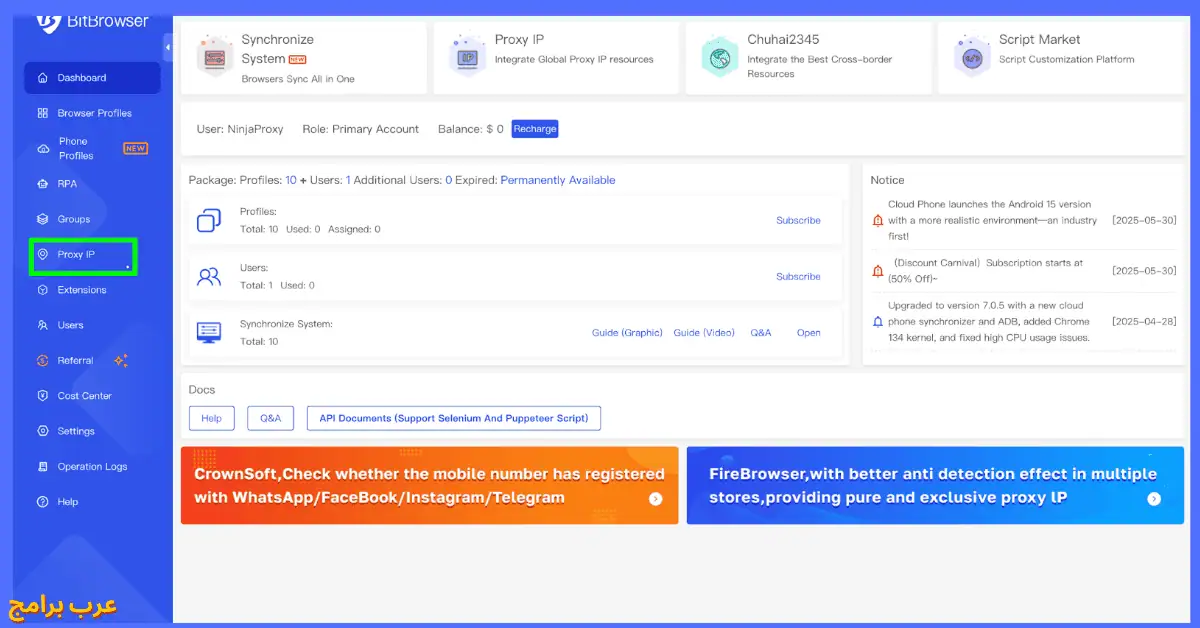The image size is (1200, 628).
Task: Click the Settings gear icon
Action: 42,431
